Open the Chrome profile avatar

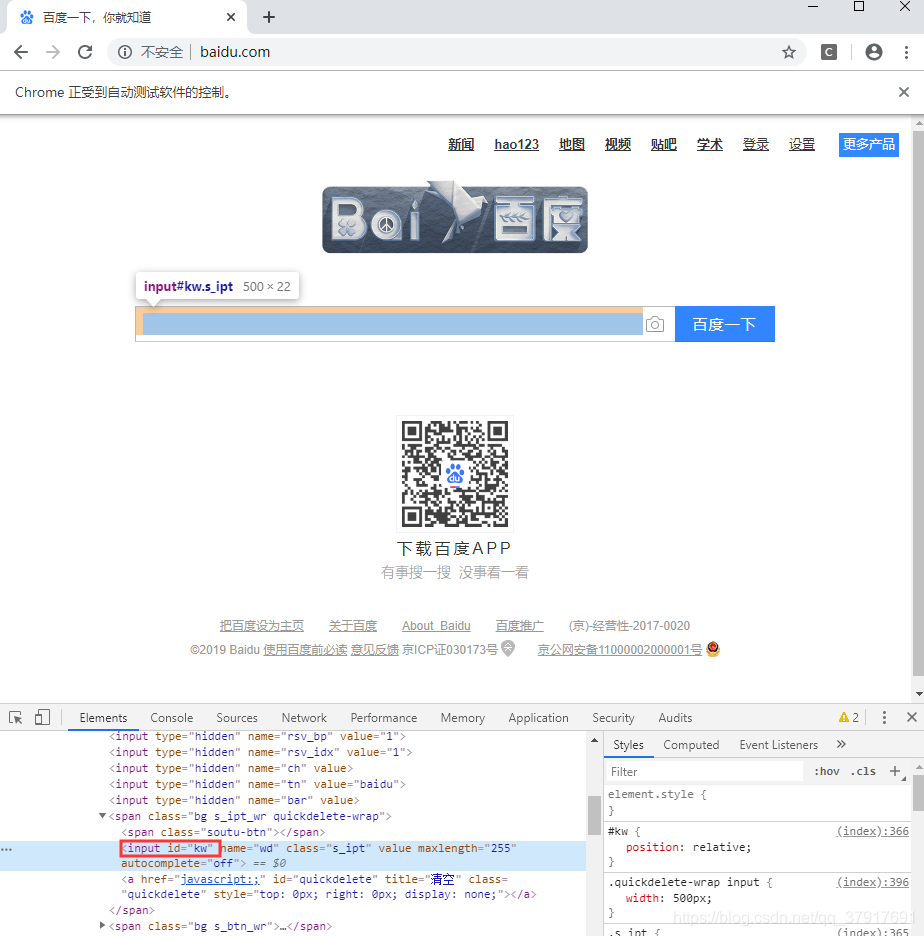(x=874, y=53)
